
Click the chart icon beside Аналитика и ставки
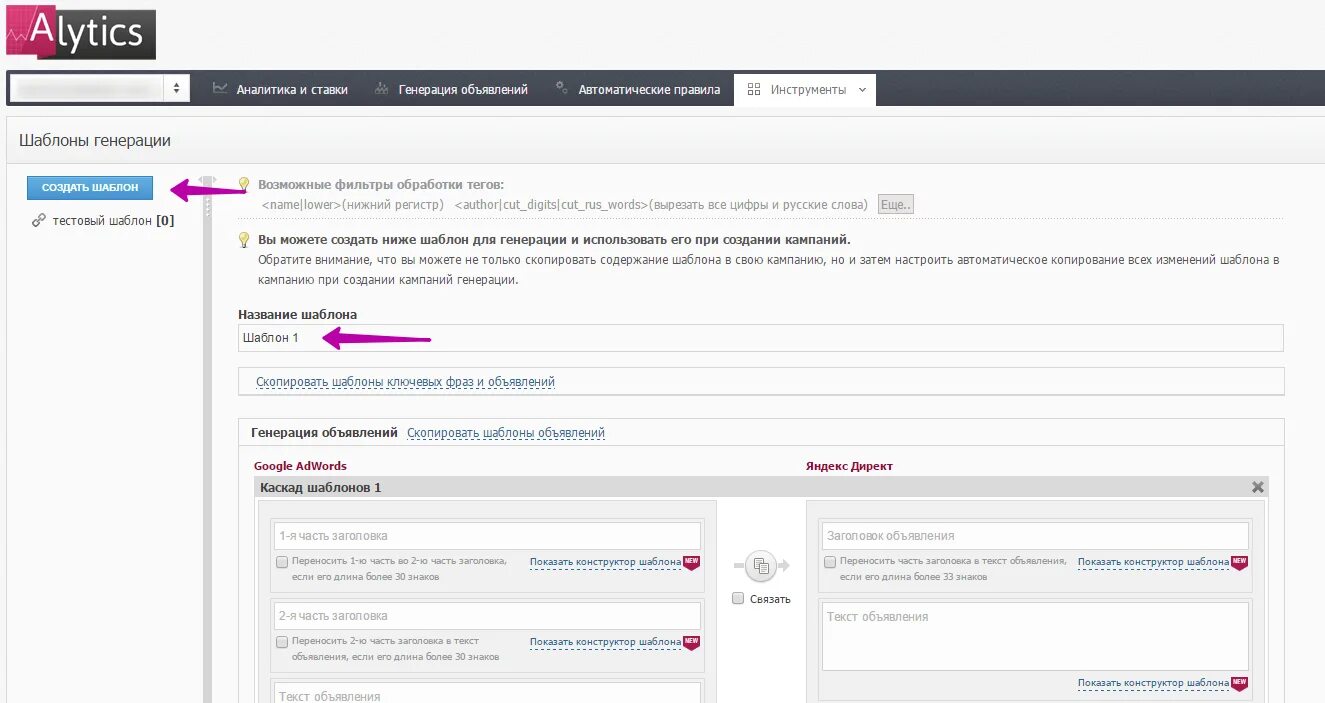(x=220, y=89)
